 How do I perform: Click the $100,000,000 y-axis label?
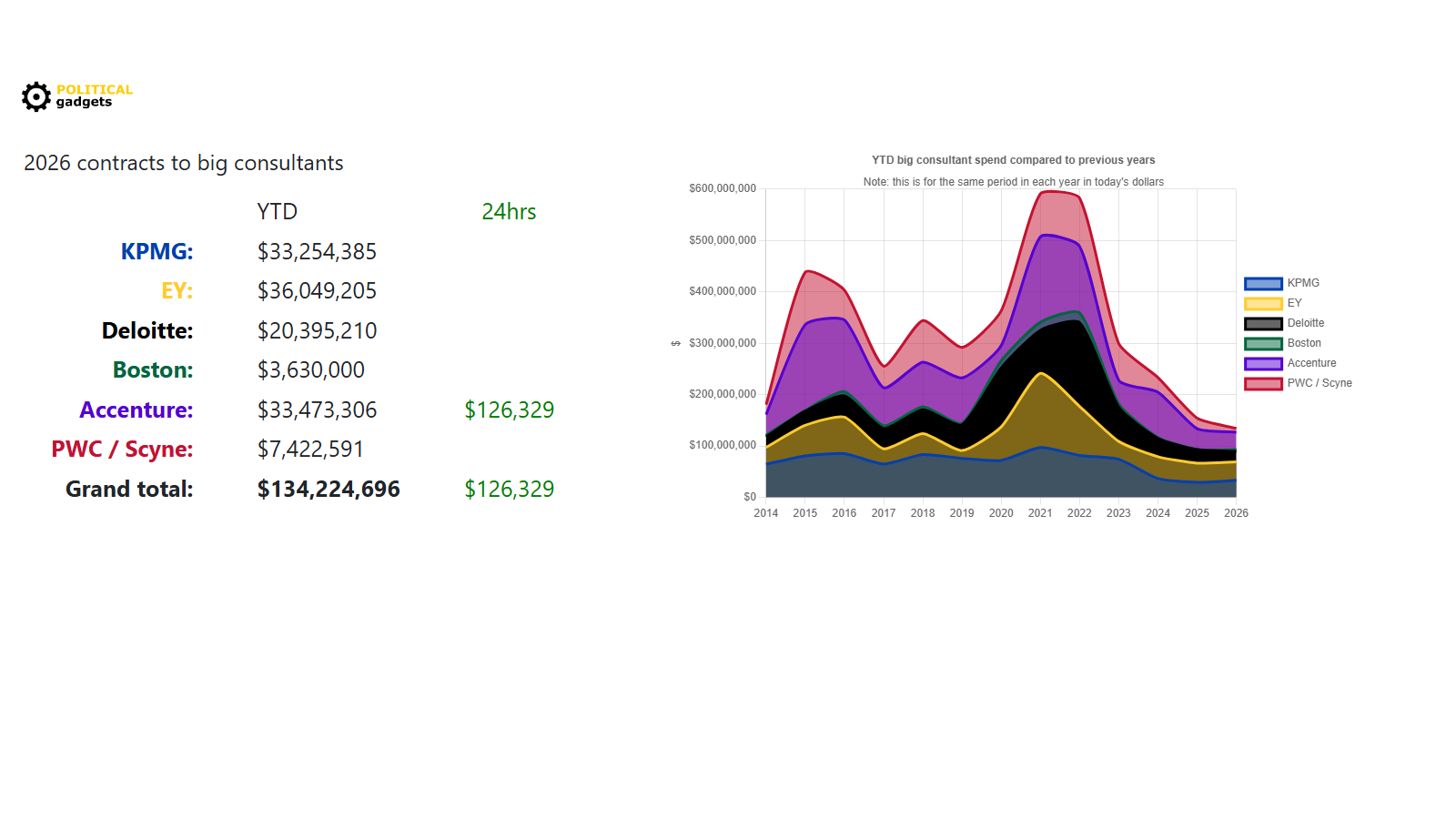(723, 445)
